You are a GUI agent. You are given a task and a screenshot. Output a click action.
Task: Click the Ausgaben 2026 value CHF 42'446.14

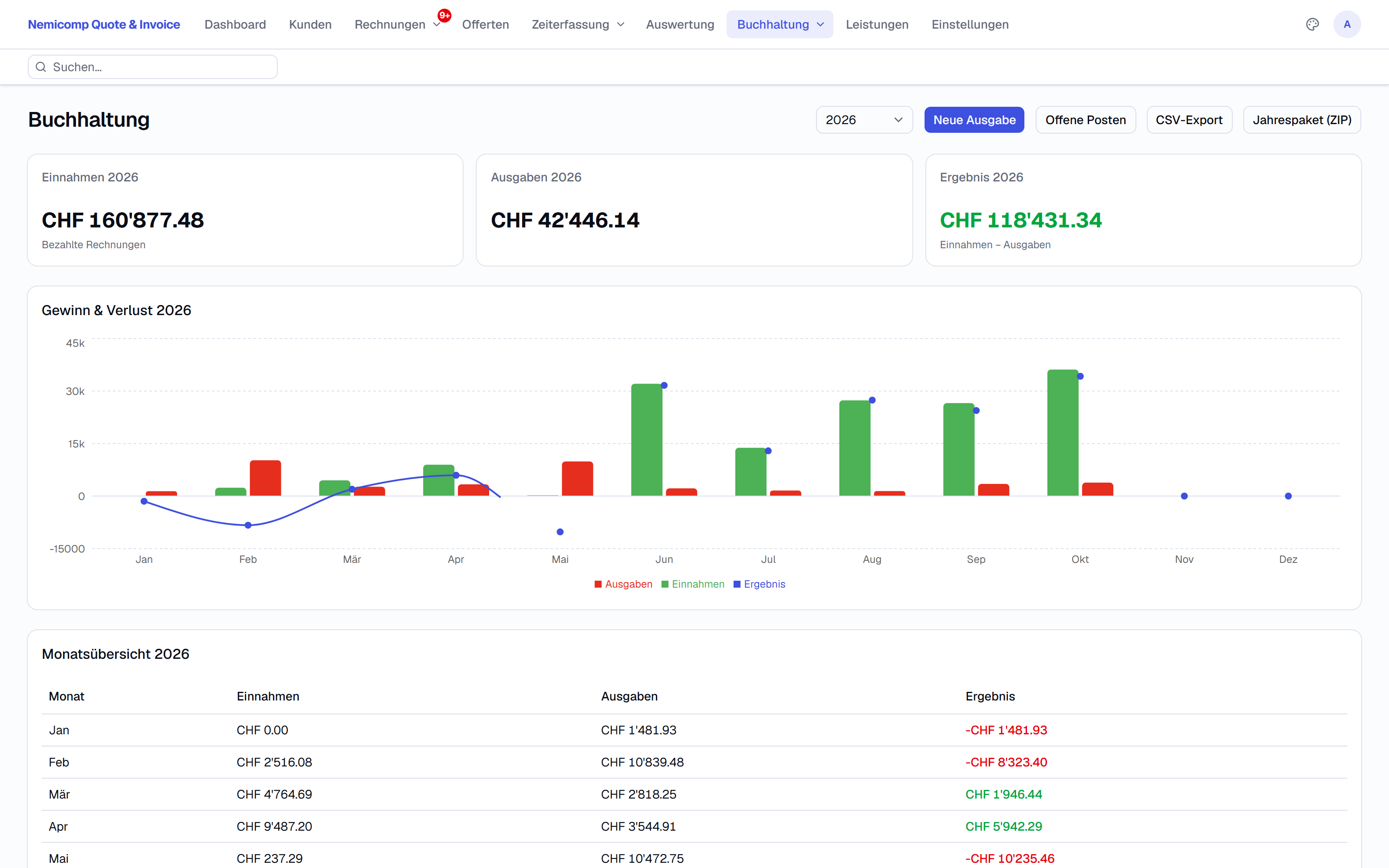point(565,220)
